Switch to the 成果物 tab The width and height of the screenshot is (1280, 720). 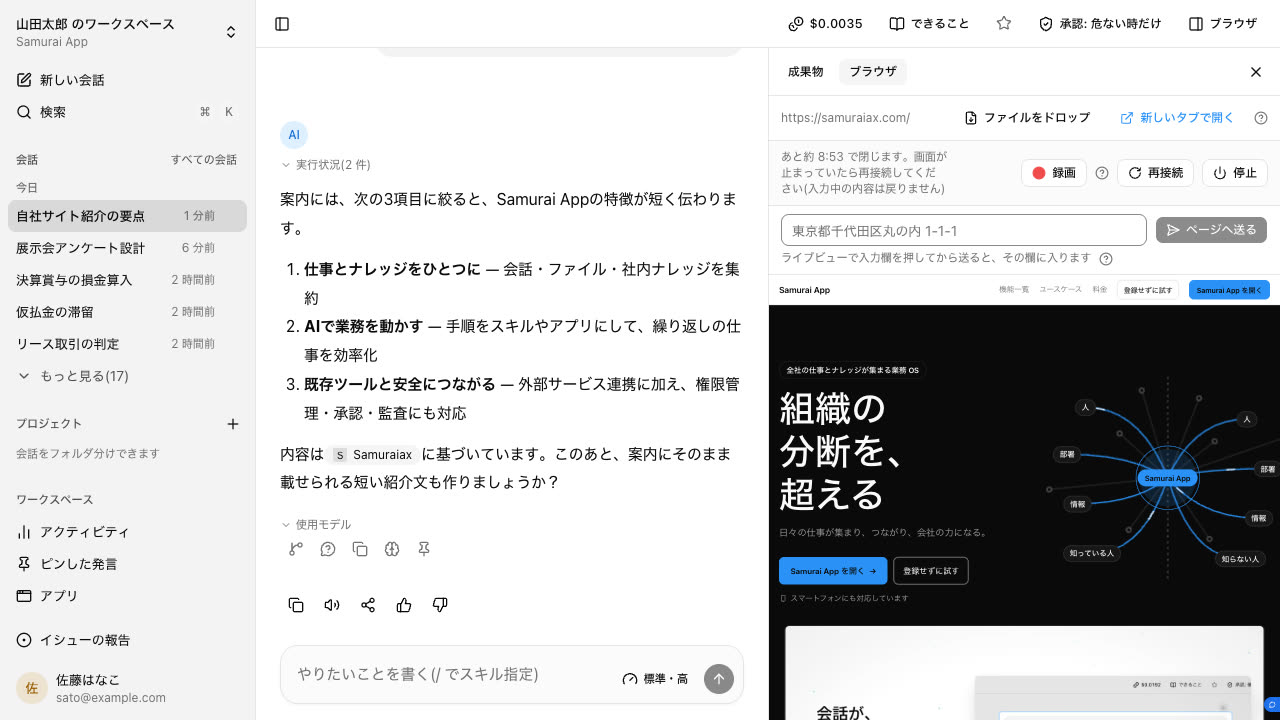(805, 72)
